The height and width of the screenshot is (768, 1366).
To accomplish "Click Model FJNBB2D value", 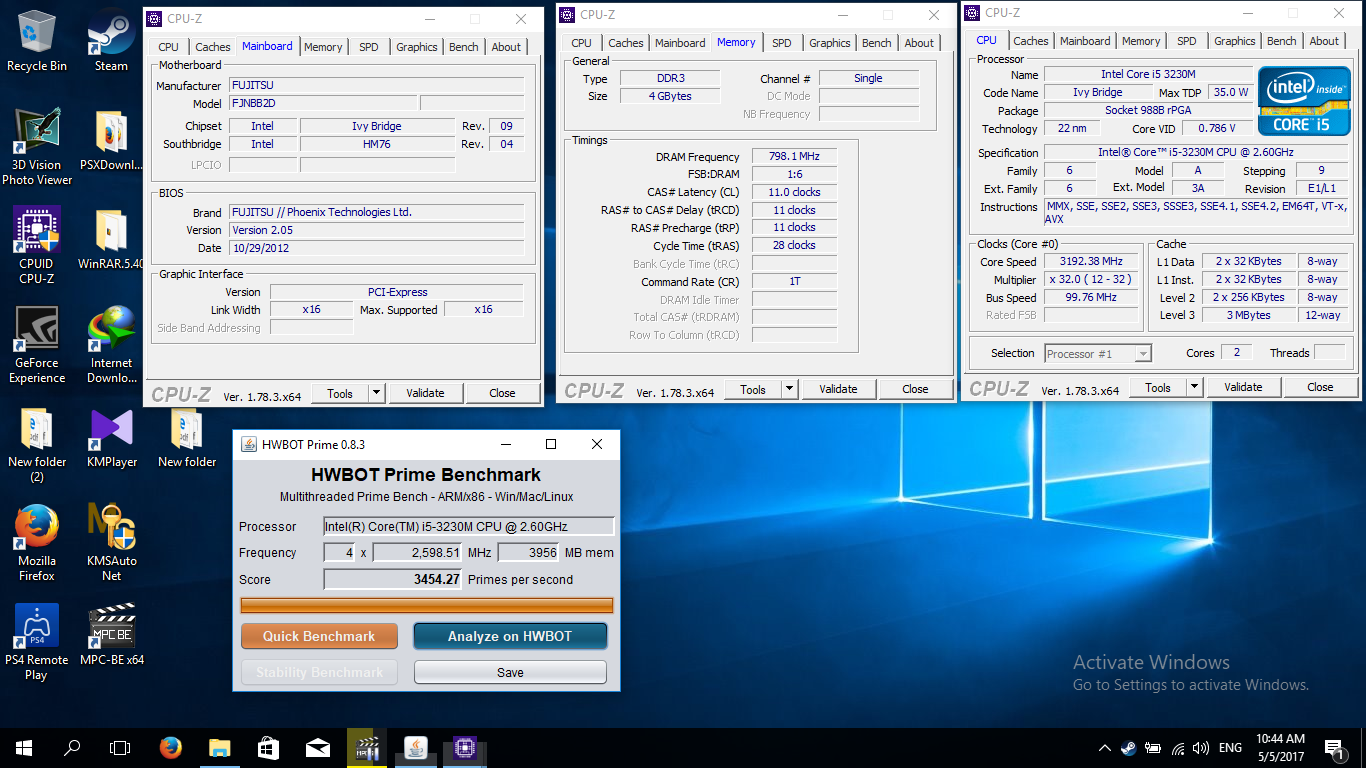I will (x=323, y=103).
